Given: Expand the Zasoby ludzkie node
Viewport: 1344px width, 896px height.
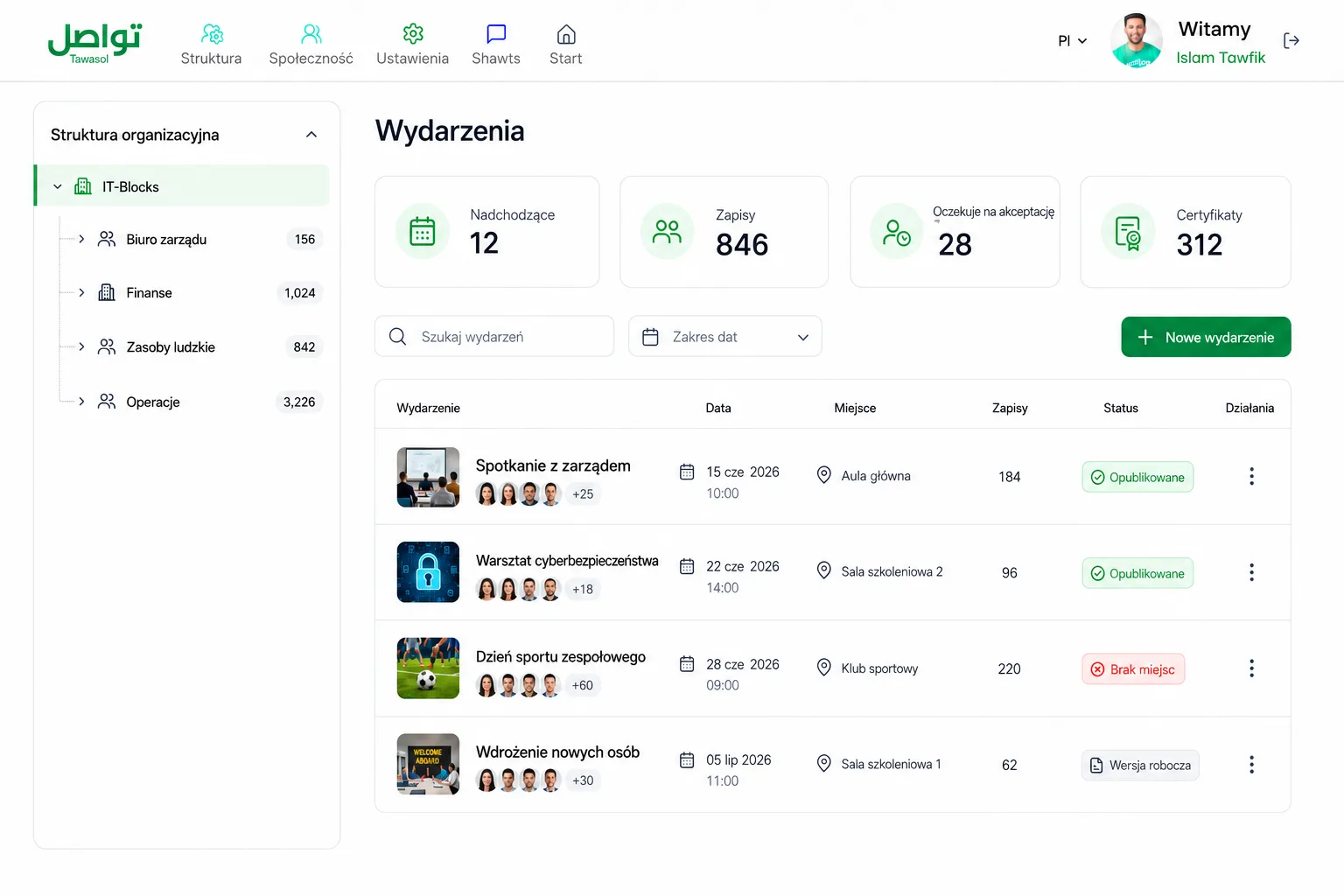Looking at the screenshot, I should 81,346.
